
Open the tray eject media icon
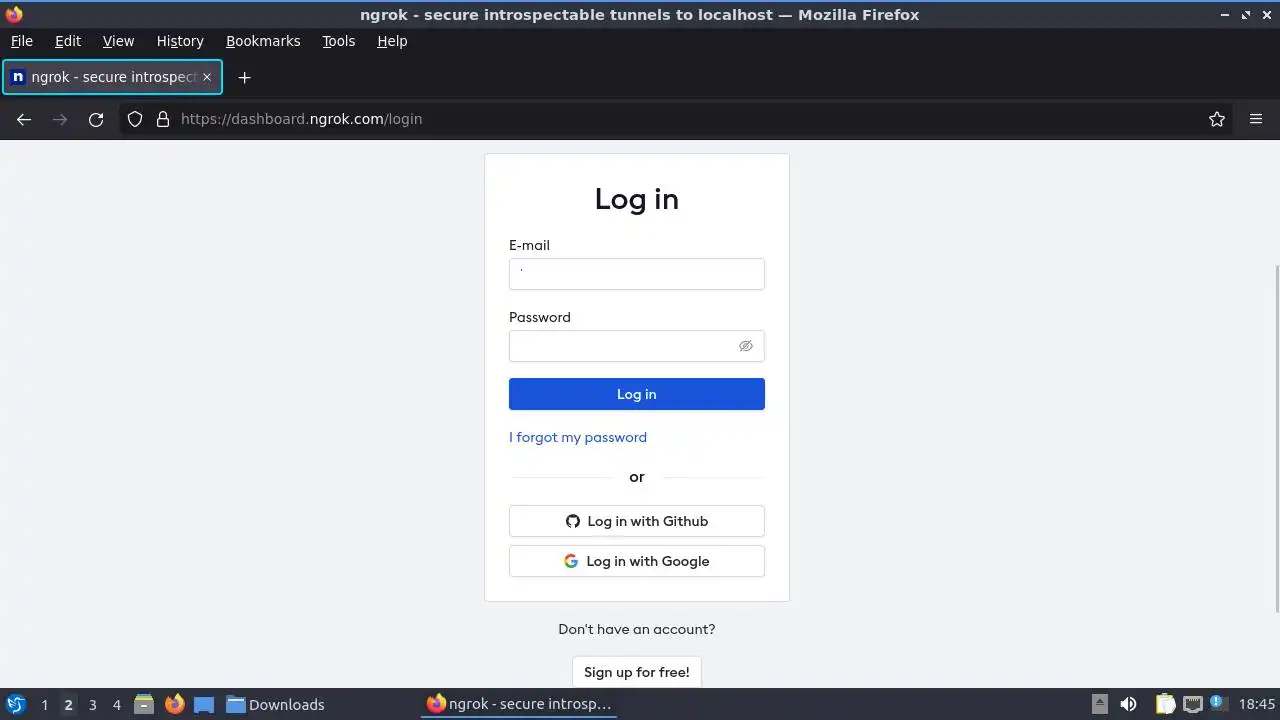click(x=1099, y=704)
